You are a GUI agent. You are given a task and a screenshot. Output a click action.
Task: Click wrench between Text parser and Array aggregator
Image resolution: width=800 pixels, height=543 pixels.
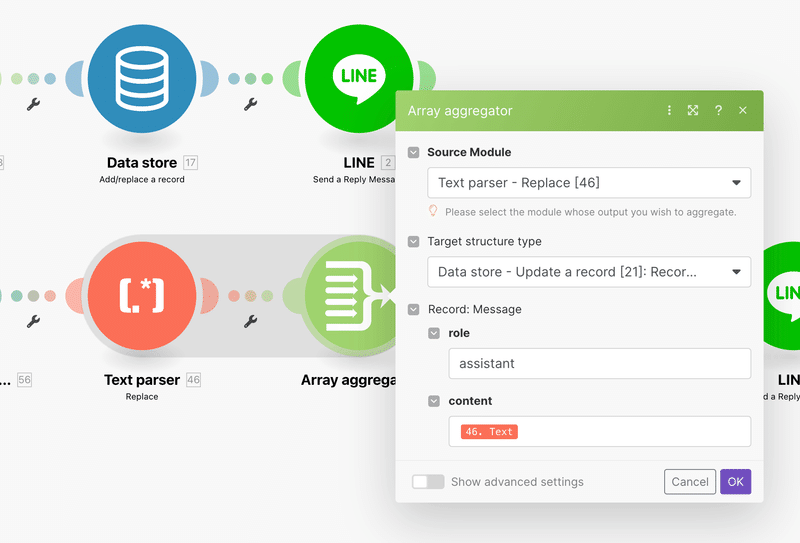pos(250,321)
